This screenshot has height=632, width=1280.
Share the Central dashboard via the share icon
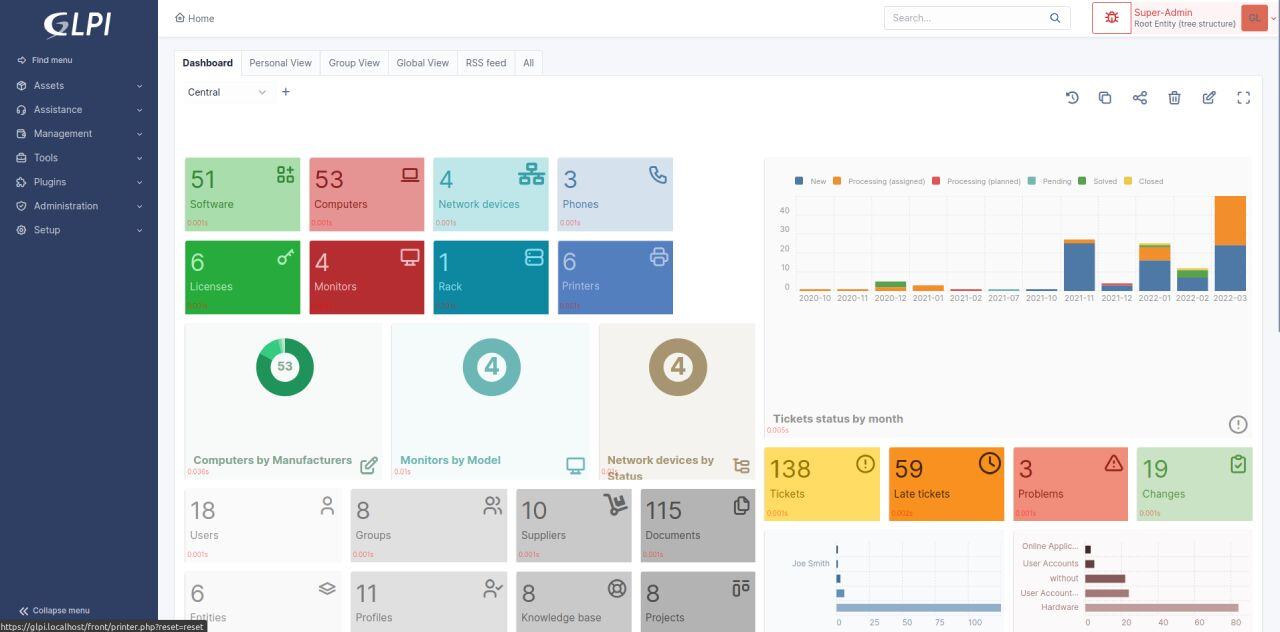pos(1140,97)
